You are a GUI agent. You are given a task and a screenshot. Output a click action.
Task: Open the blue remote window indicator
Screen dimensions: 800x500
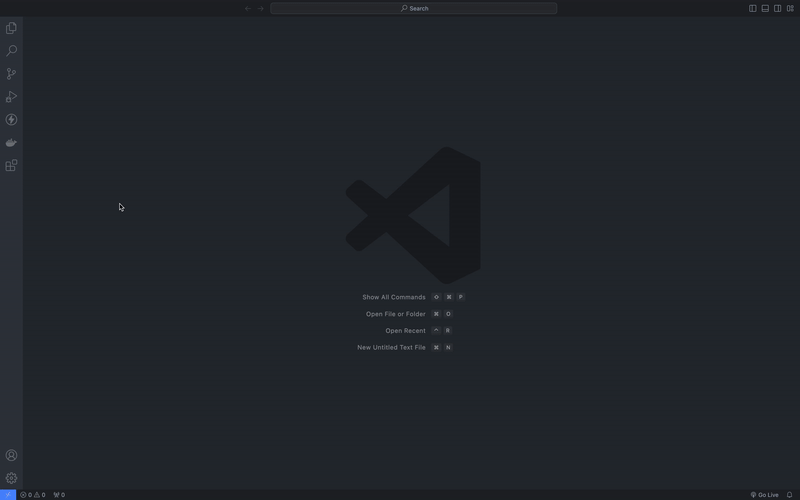click(8, 494)
